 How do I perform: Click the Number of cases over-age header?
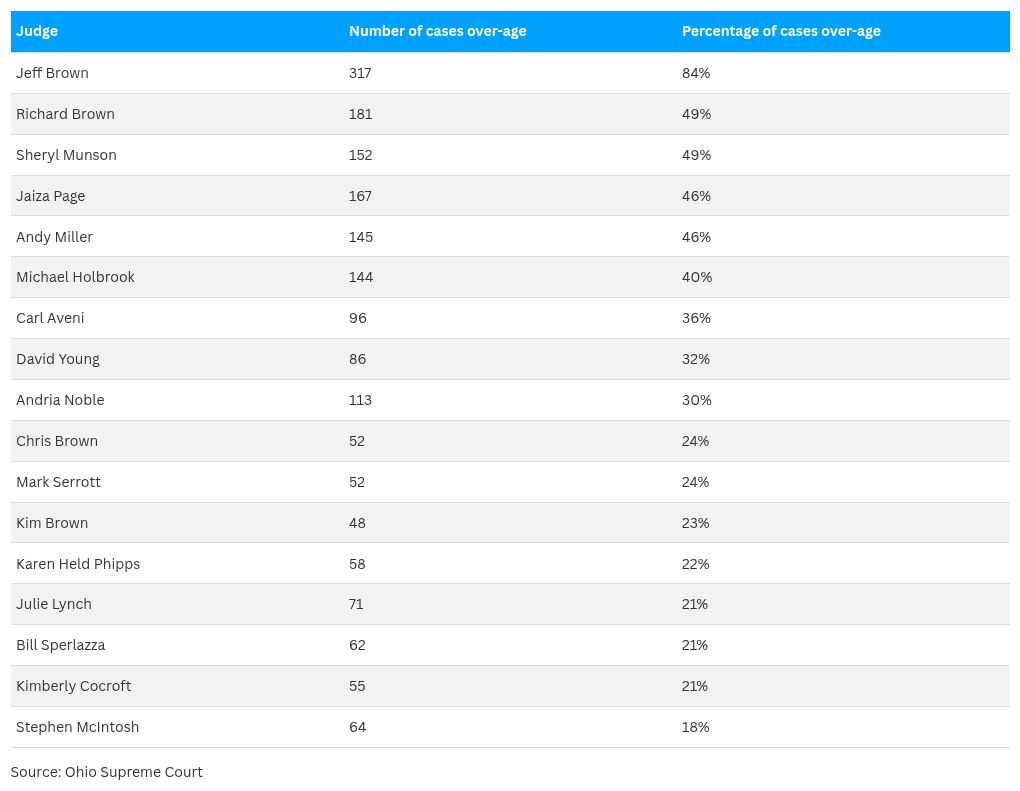[437, 31]
